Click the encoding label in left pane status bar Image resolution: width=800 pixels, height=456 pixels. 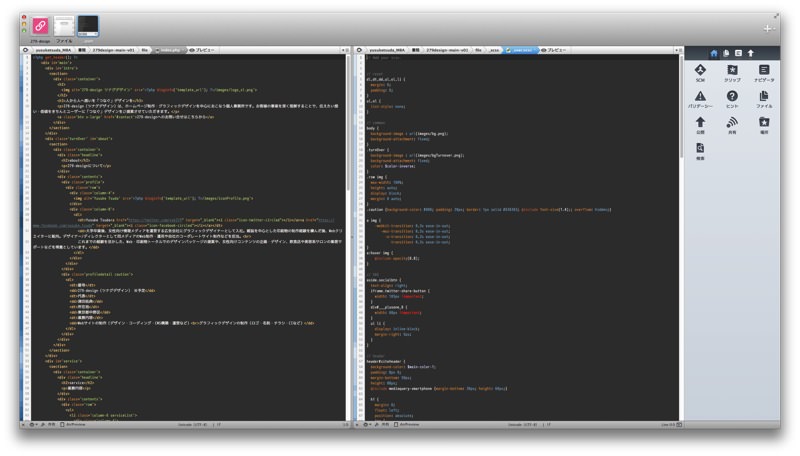[192, 424]
